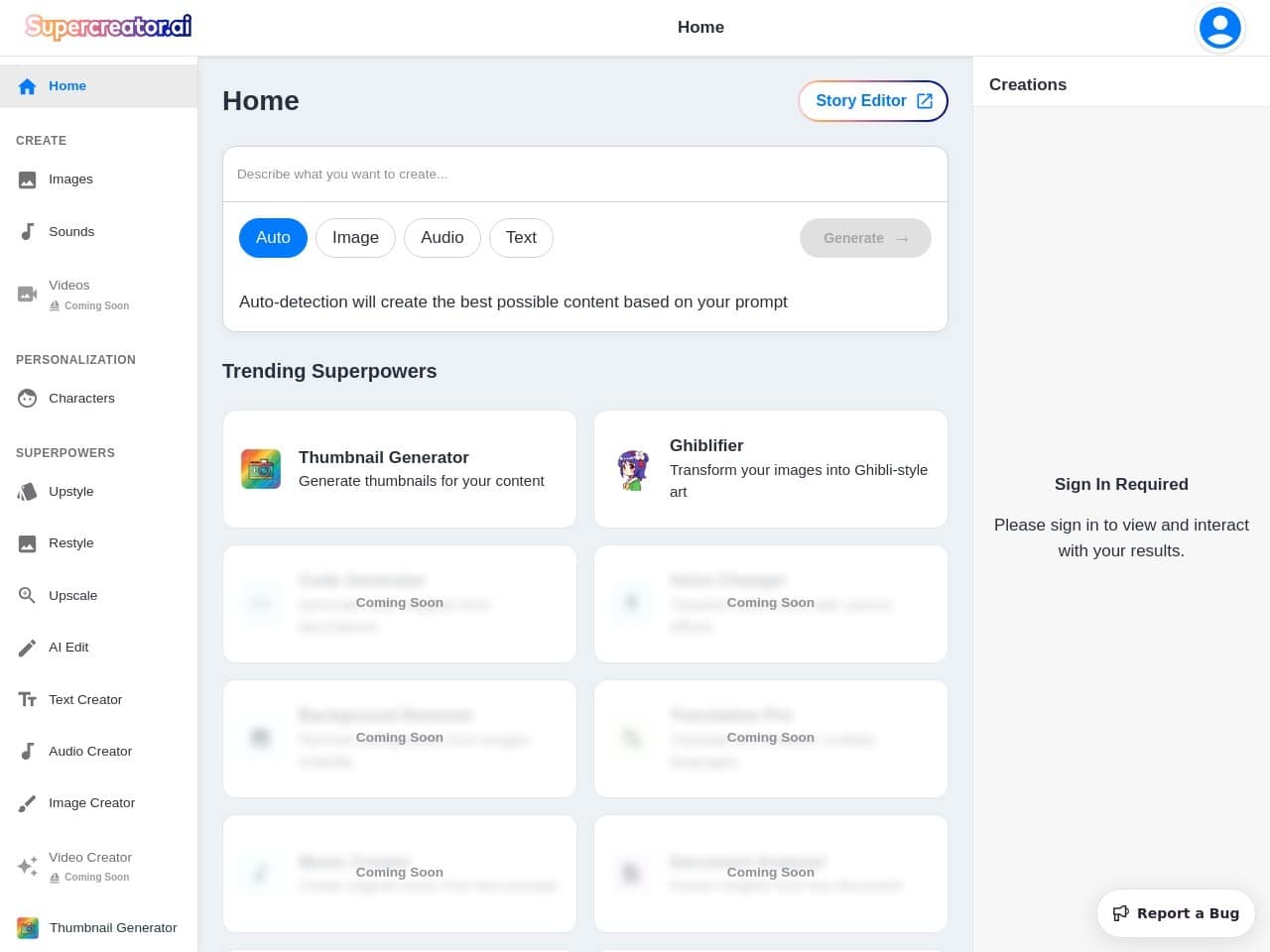Viewport: 1270px width, 952px height.
Task: Open the Story Editor button
Action: click(872, 101)
